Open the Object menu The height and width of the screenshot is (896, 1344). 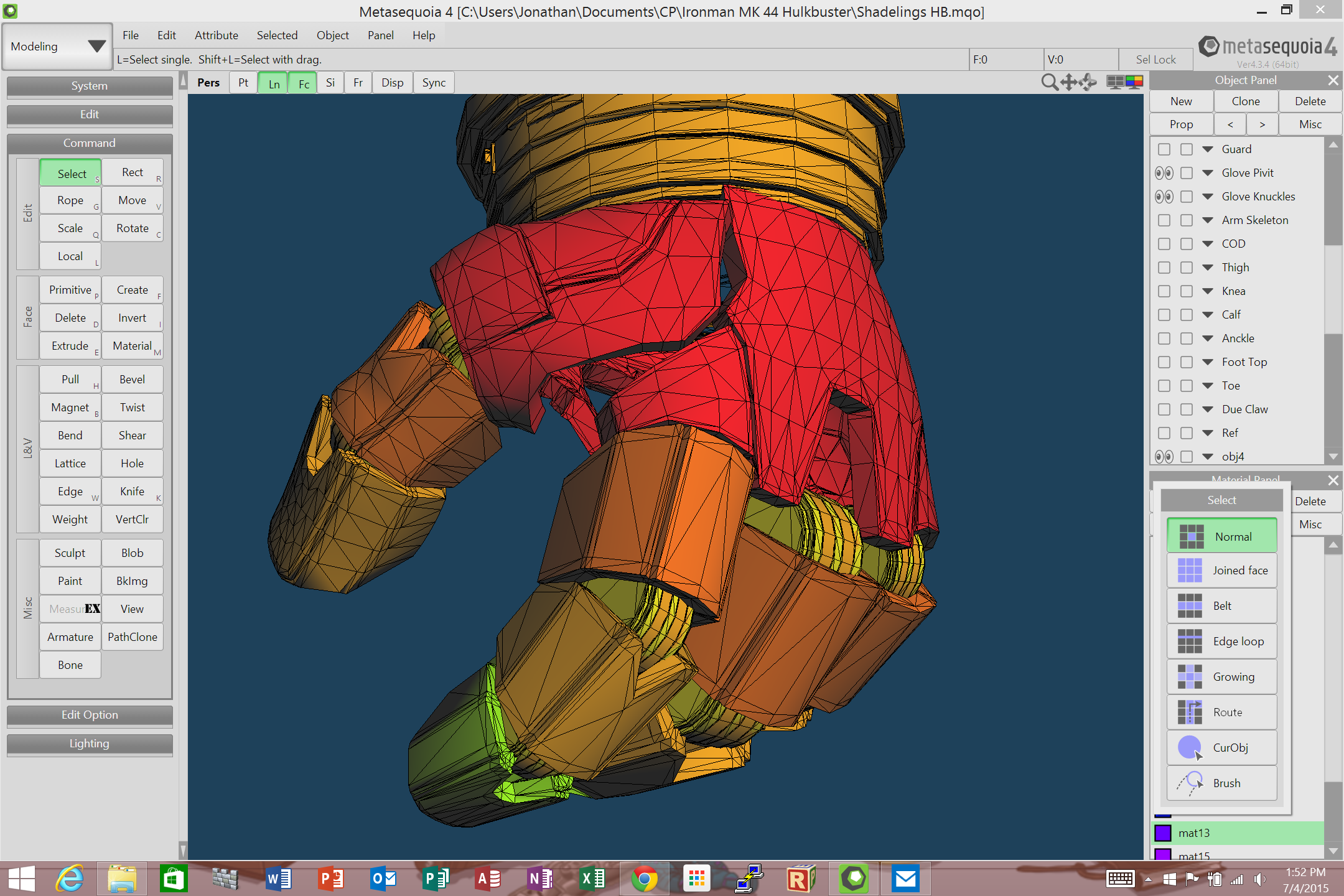[x=333, y=35]
